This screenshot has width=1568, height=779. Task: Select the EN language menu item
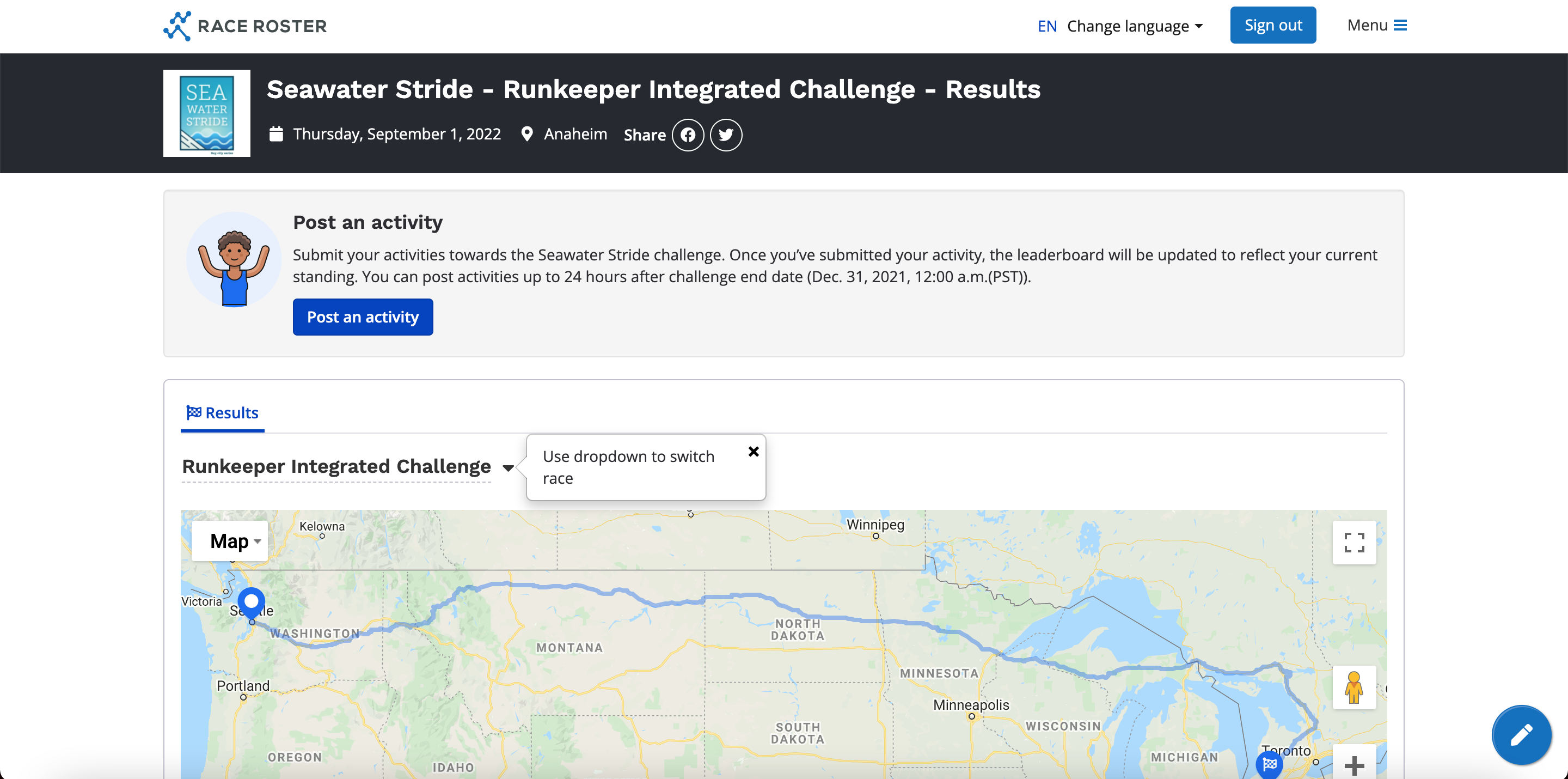1046,25
